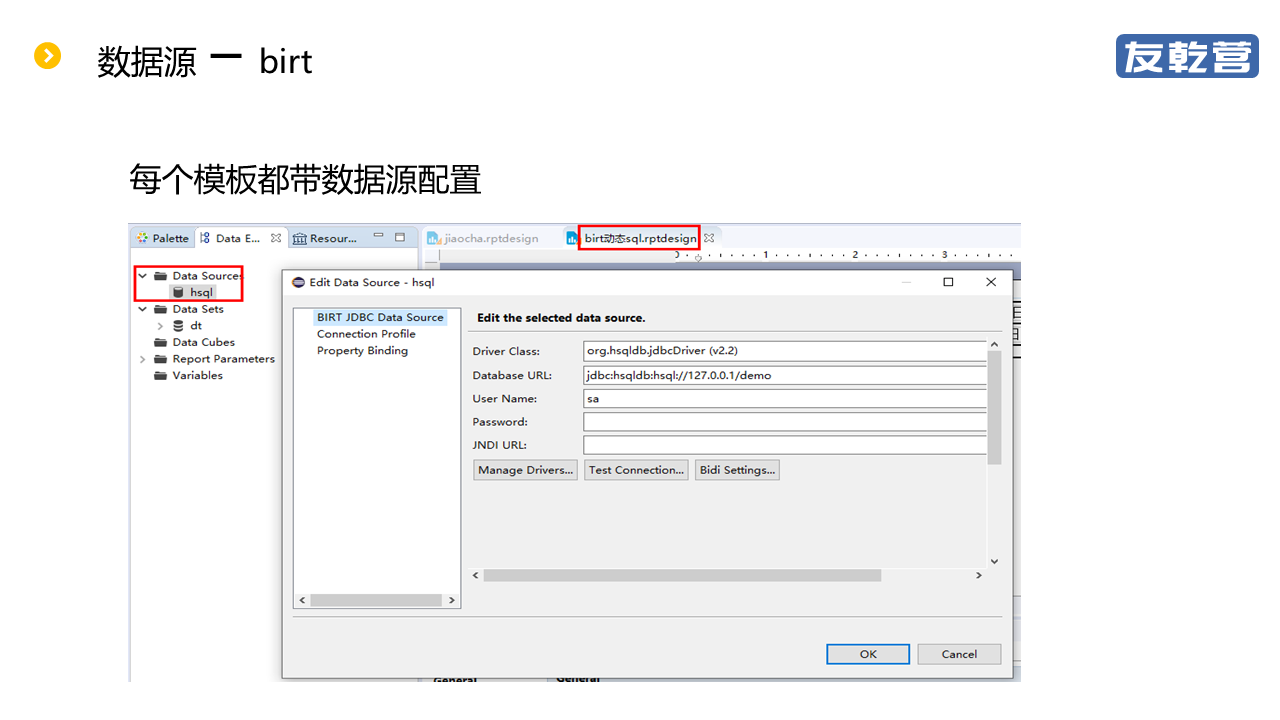This screenshot has height=720, width=1280.
Task: Close the Data Explorer tab with X icon
Action: click(x=276, y=238)
